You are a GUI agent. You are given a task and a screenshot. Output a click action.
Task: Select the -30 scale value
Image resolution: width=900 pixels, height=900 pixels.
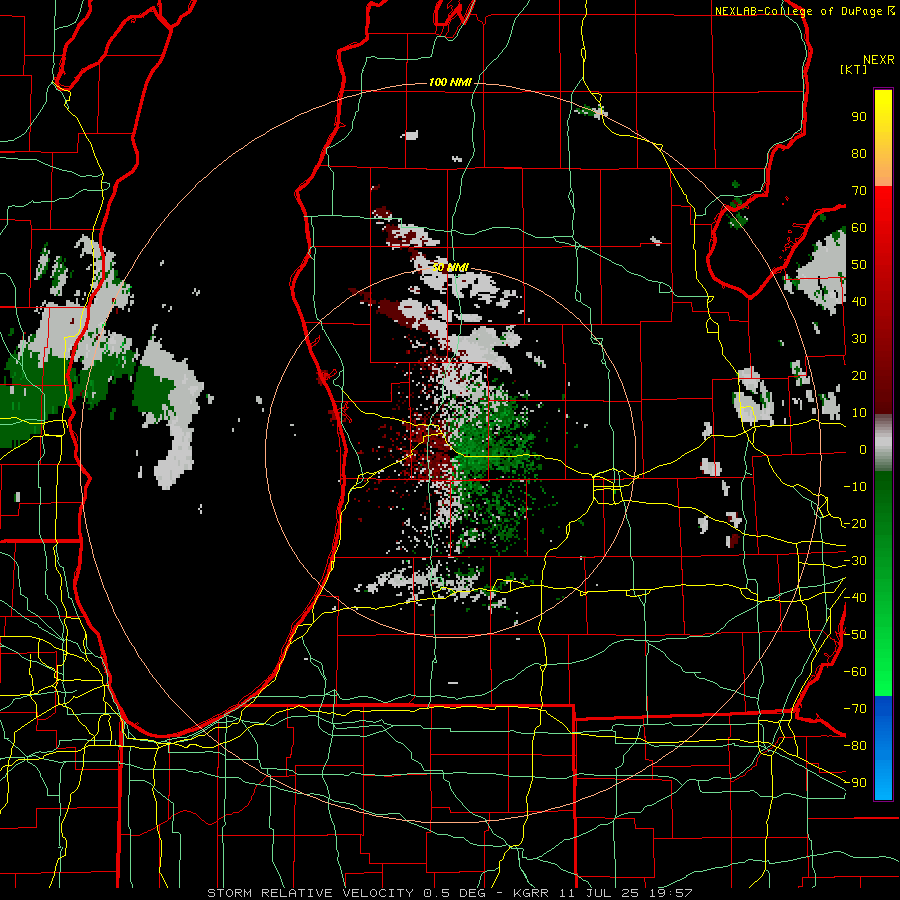(855, 561)
